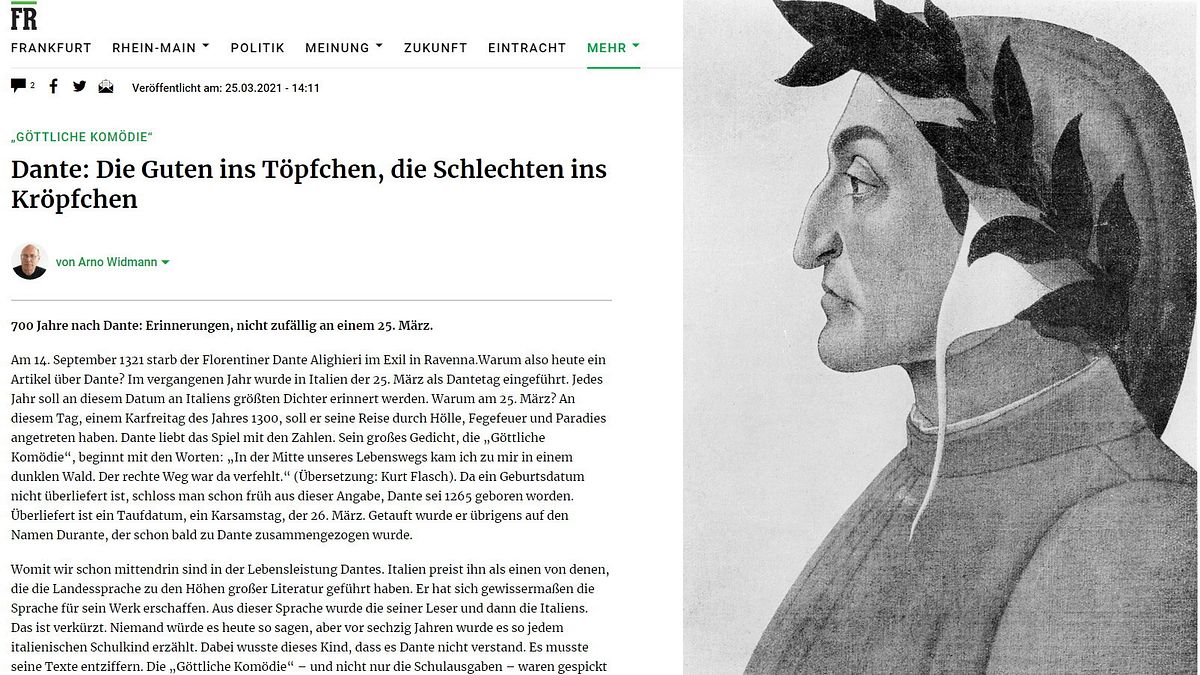
Task: Click the FR logo
Action: (x=24, y=16)
